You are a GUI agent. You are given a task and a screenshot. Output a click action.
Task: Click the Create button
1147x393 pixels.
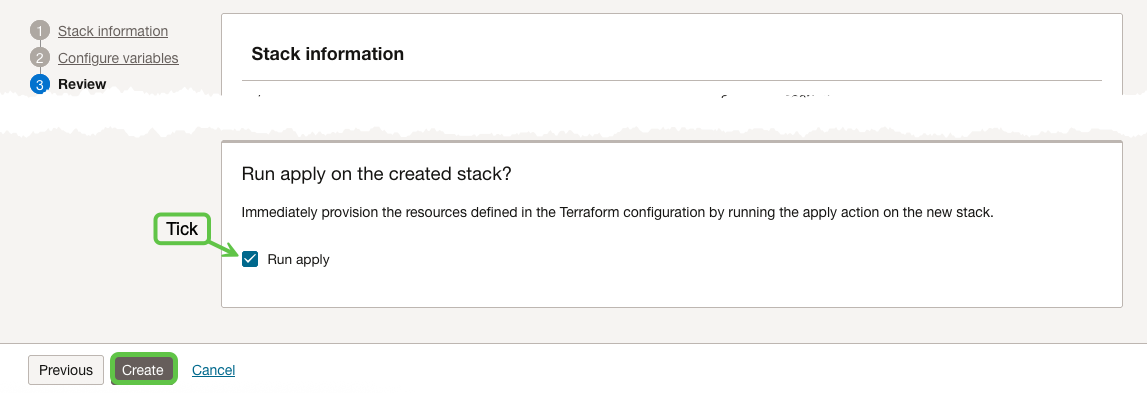point(143,370)
